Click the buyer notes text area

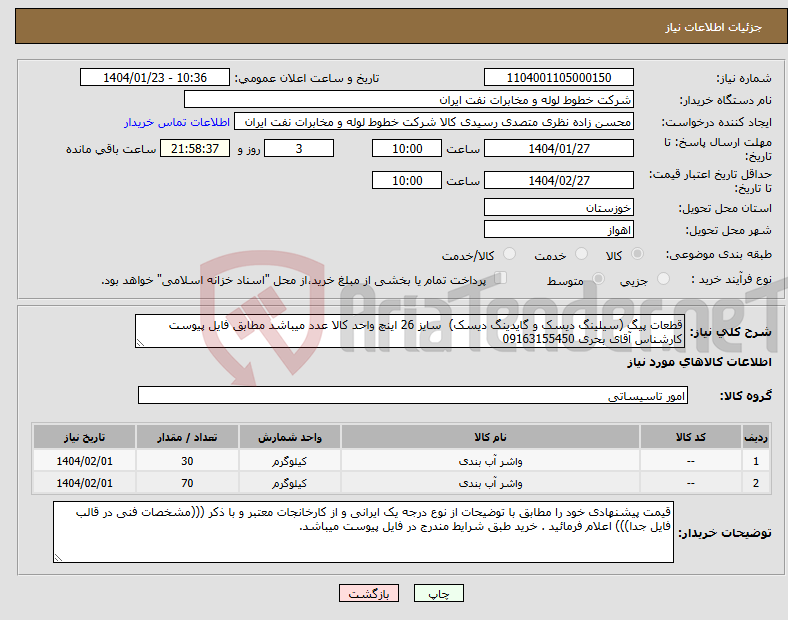tap(363, 532)
